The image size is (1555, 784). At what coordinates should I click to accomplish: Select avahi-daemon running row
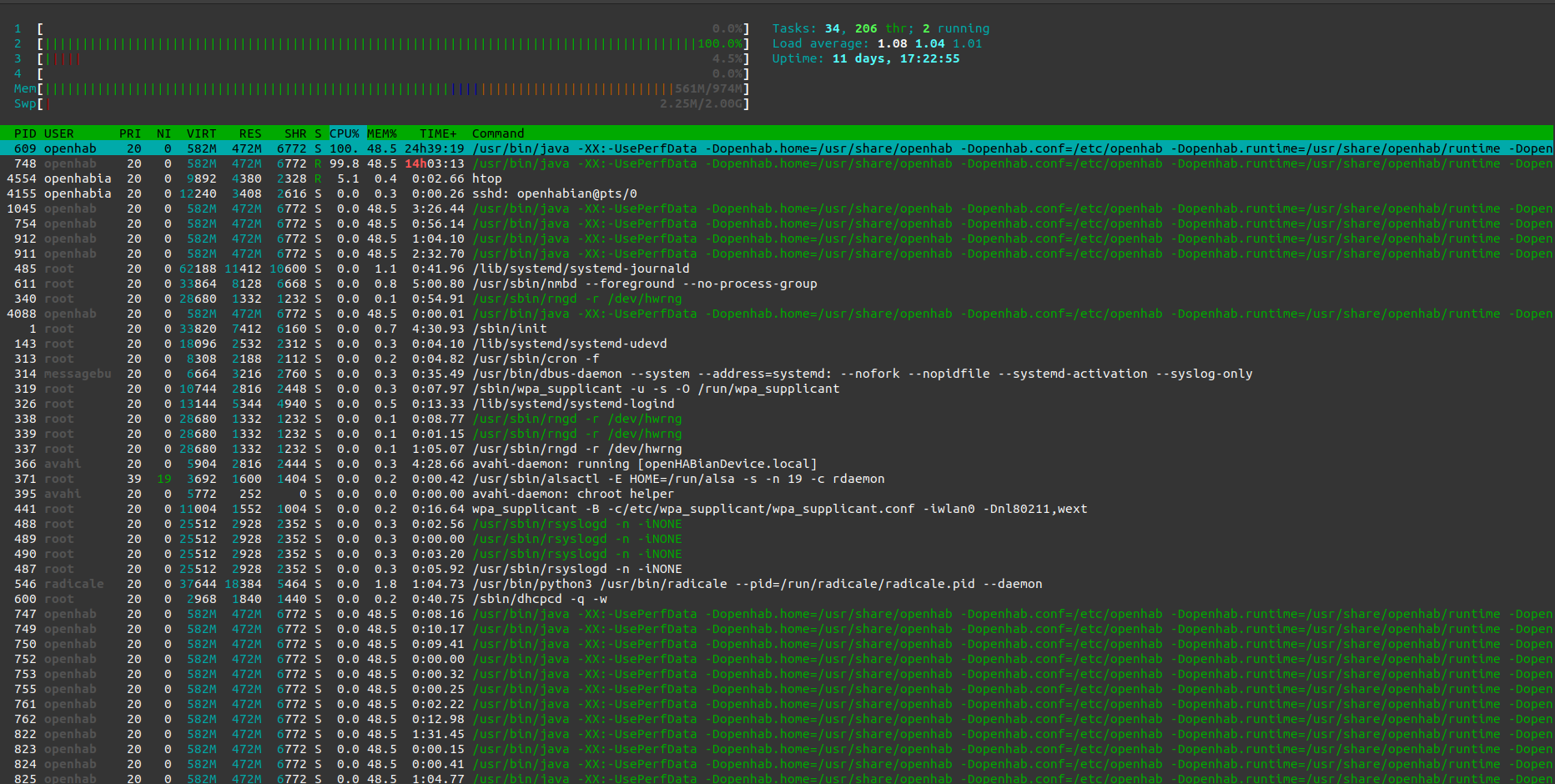click(777, 464)
